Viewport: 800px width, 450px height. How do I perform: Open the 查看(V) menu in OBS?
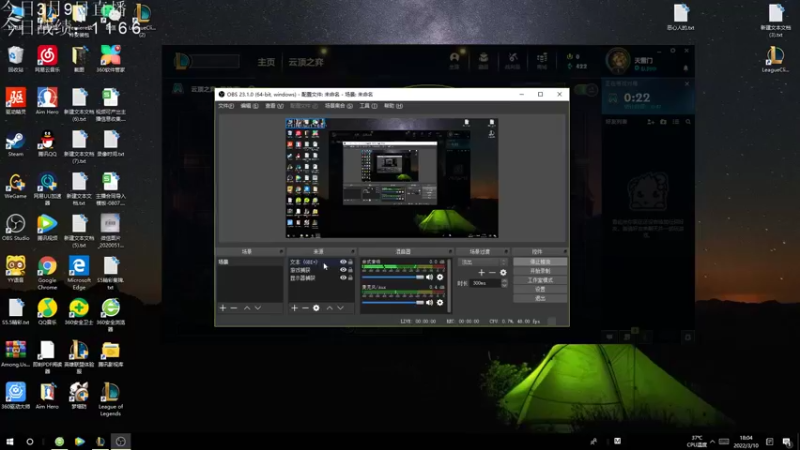coord(274,106)
